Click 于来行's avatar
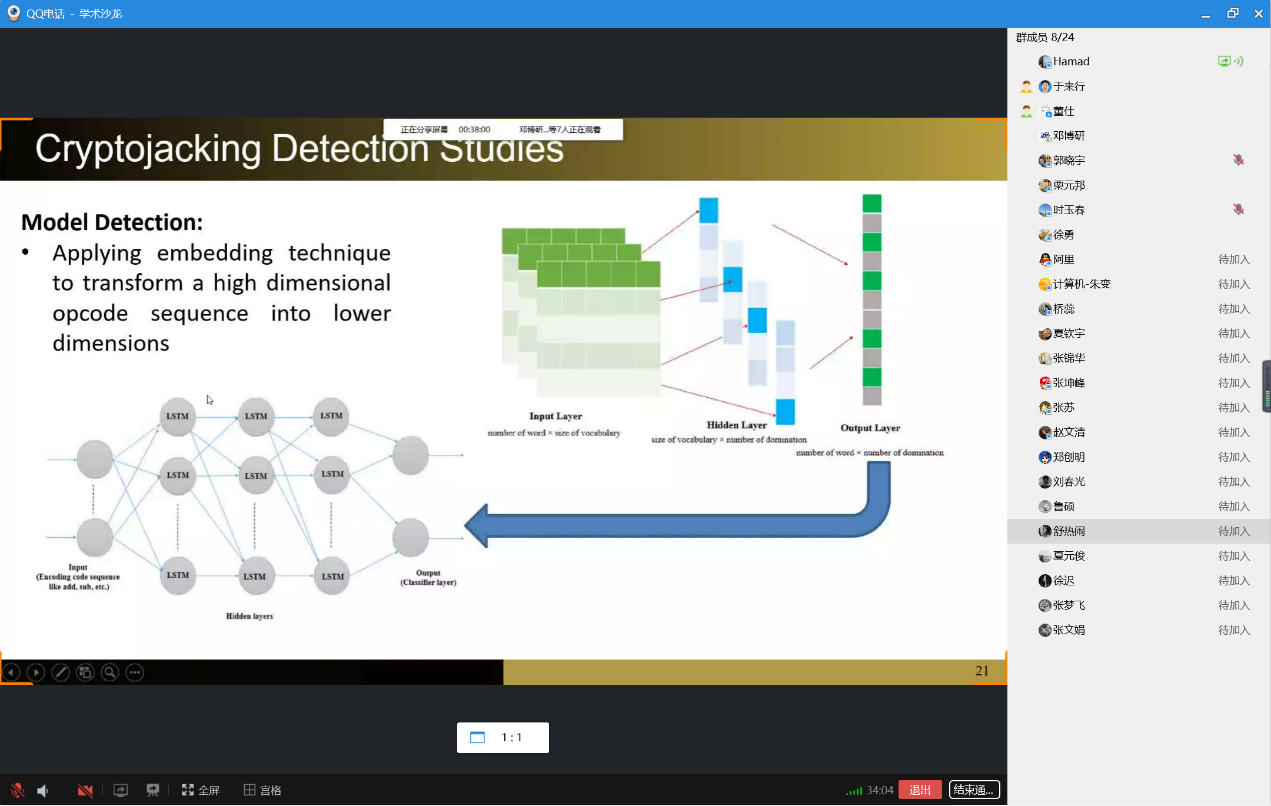The height and width of the screenshot is (806, 1271). coord(1045,86)
